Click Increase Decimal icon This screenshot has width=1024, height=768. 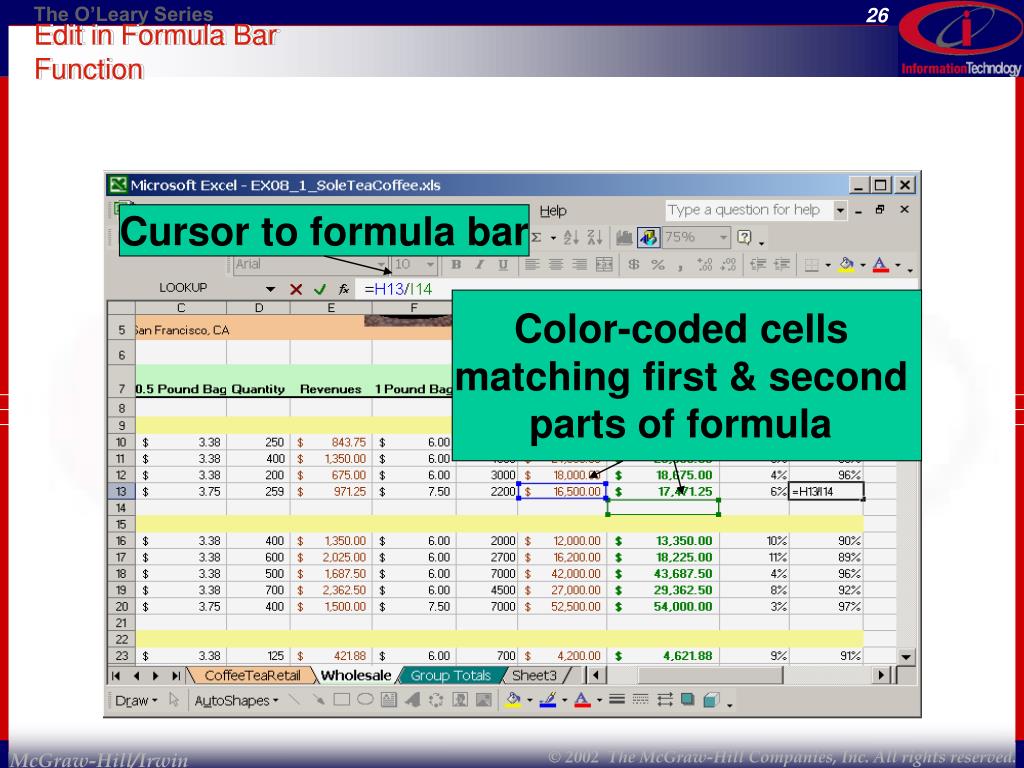(x=705, y=264)
